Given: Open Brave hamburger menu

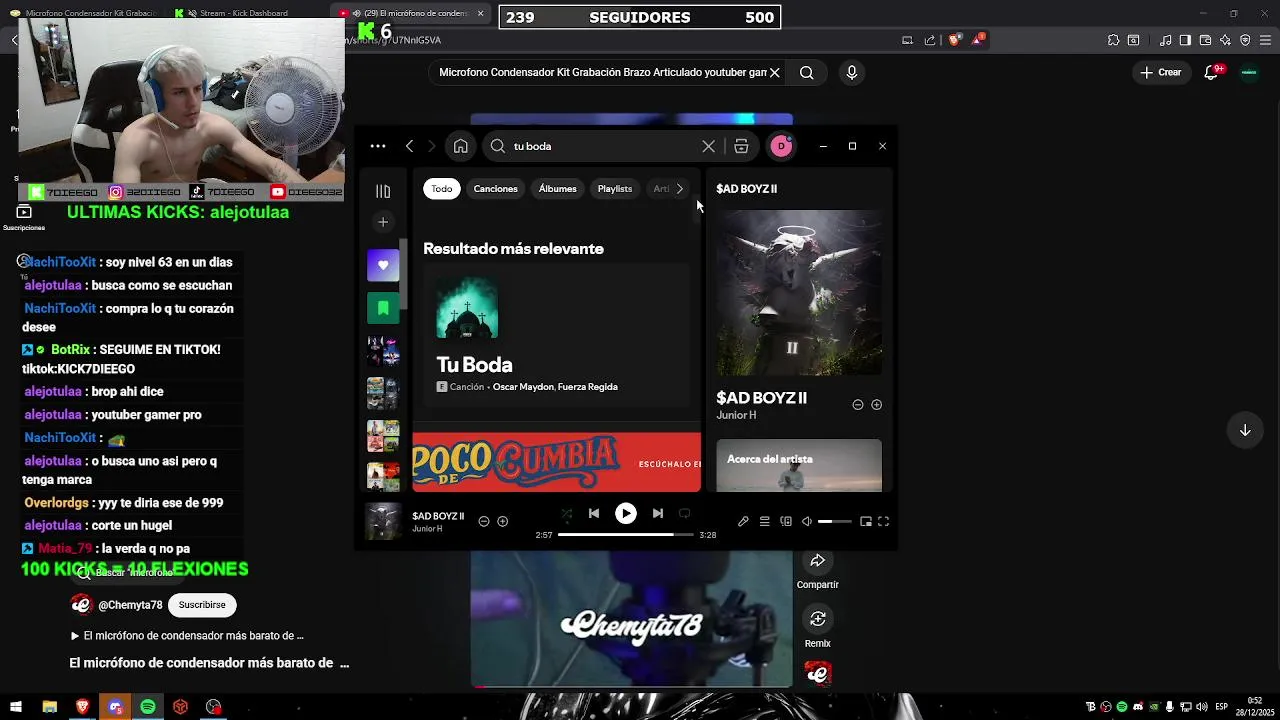Looking at the screenshot, I should pos(1266,40).
